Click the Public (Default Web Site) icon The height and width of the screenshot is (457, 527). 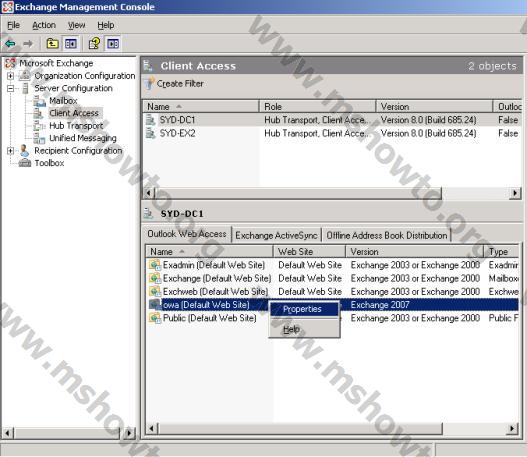[155, 318]
